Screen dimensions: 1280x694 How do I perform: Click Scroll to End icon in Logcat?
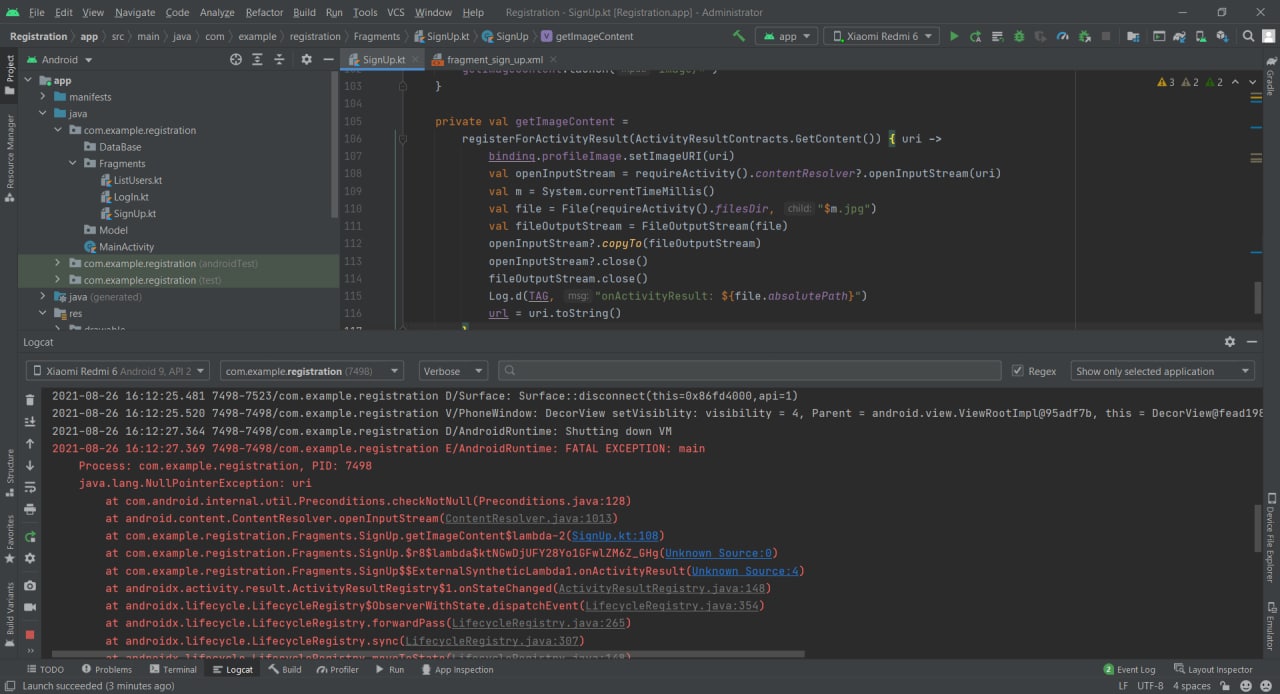(x=30, y=421)
